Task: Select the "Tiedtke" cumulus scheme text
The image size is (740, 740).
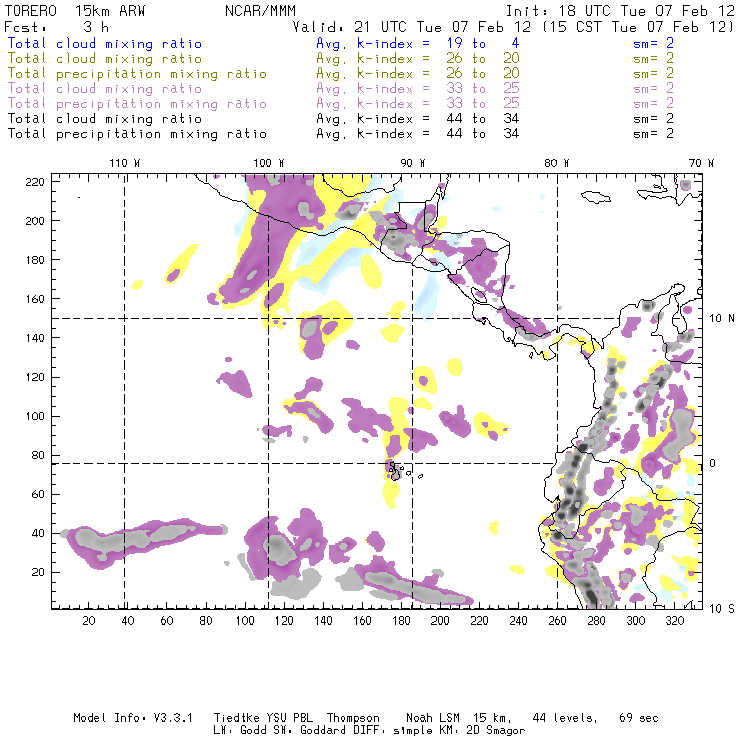Action: click(x=236, y=718)
